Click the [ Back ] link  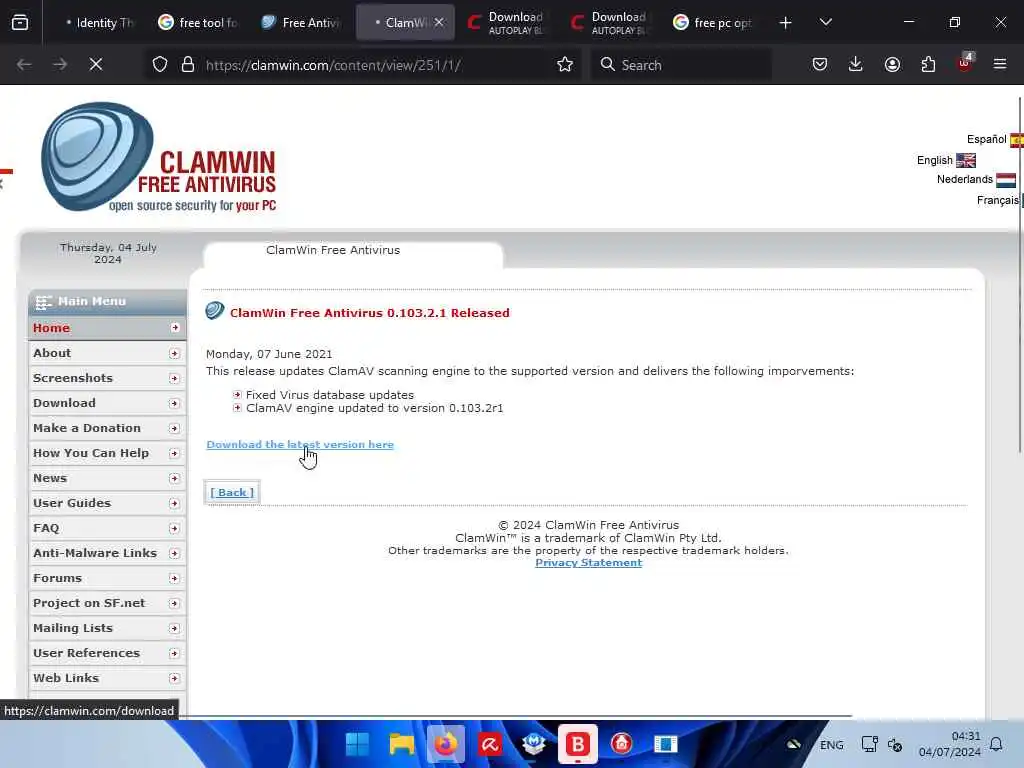coord(232,492)
